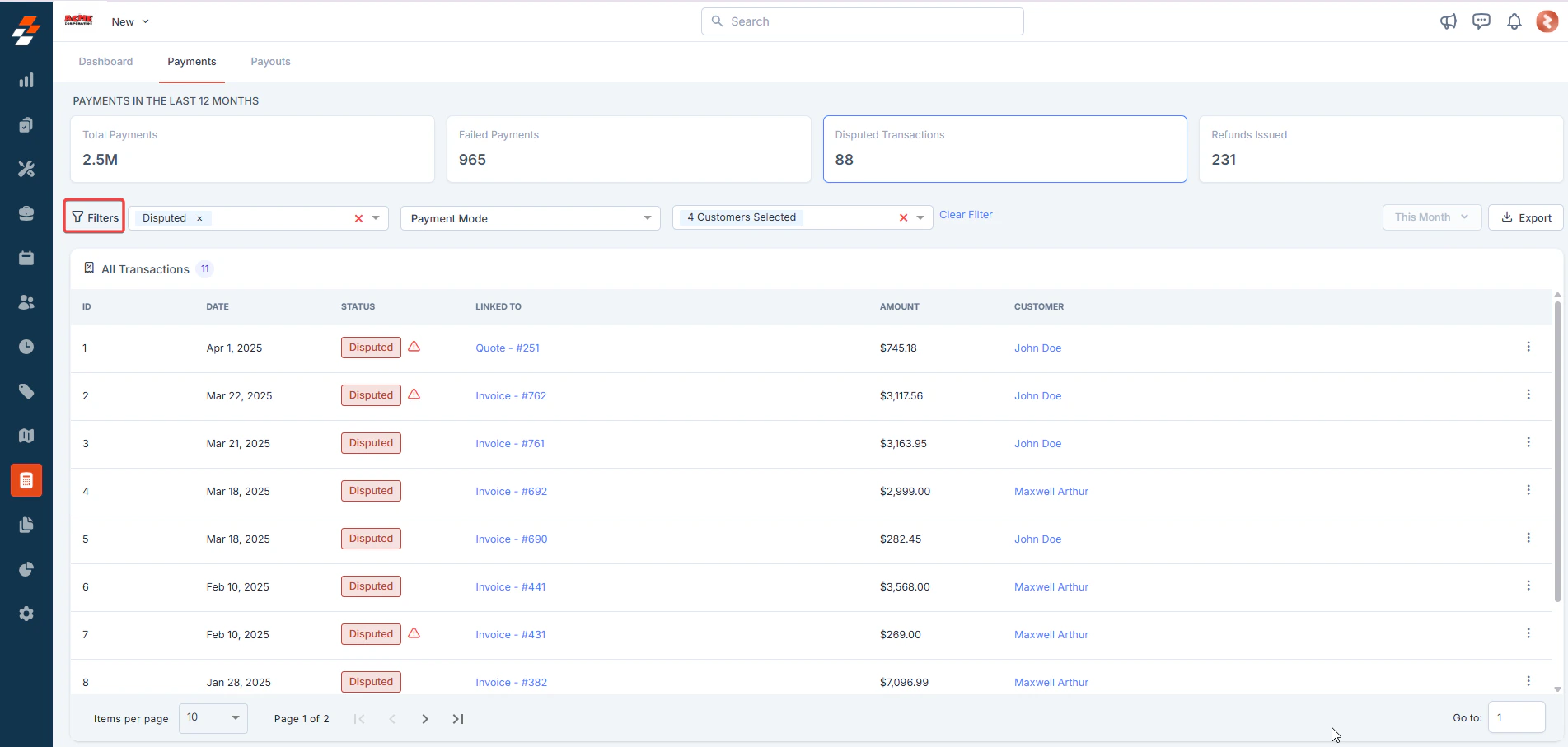Open the settings gear sidebar icon
This screenshot has width=1568, height=747.
pyautogui.click(x=26, y=614)
